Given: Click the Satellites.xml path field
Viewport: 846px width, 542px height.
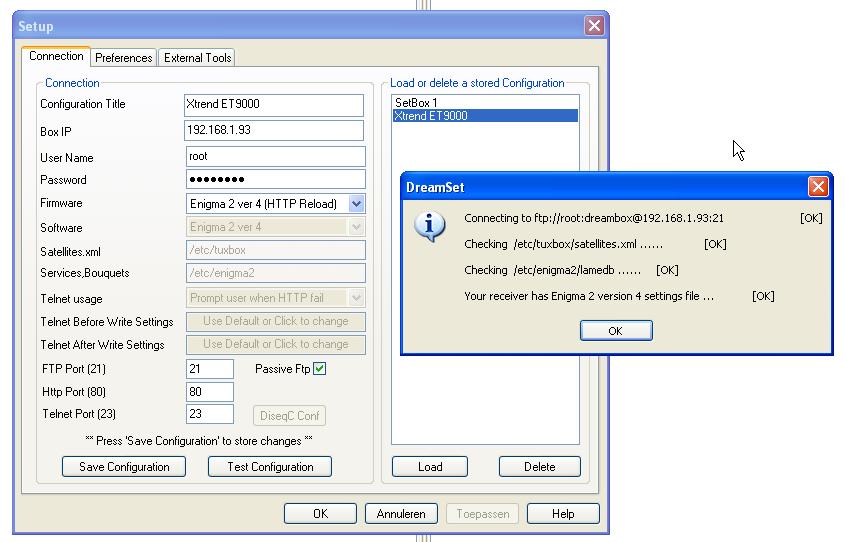Looking at the screenshot, I should pyautogui.click(x=276, y=250).
